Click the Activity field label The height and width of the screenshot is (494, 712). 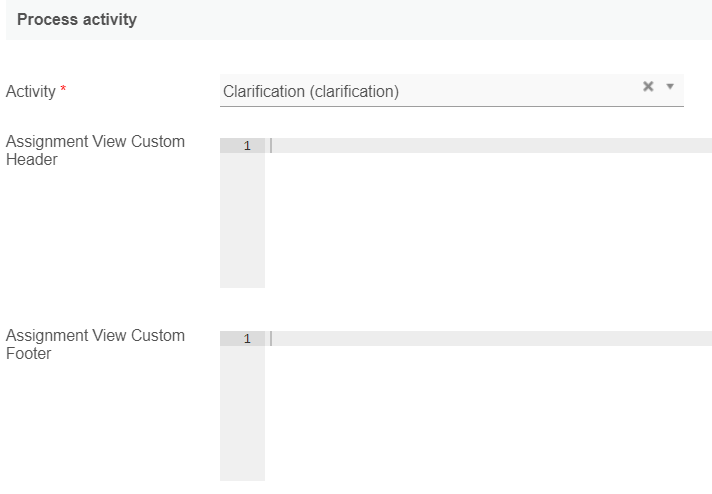(x=30, y=92)
